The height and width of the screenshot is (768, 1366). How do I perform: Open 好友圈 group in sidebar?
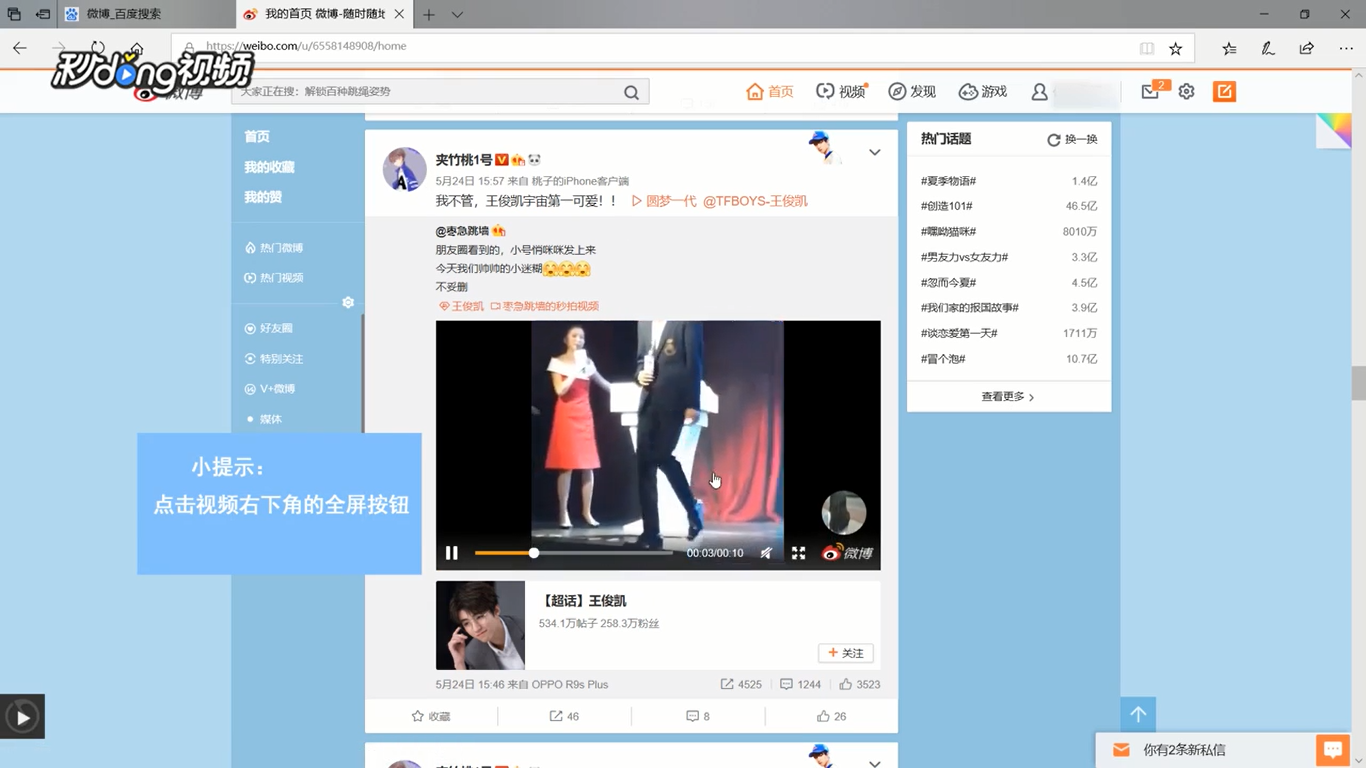click(x=268, y=328)
